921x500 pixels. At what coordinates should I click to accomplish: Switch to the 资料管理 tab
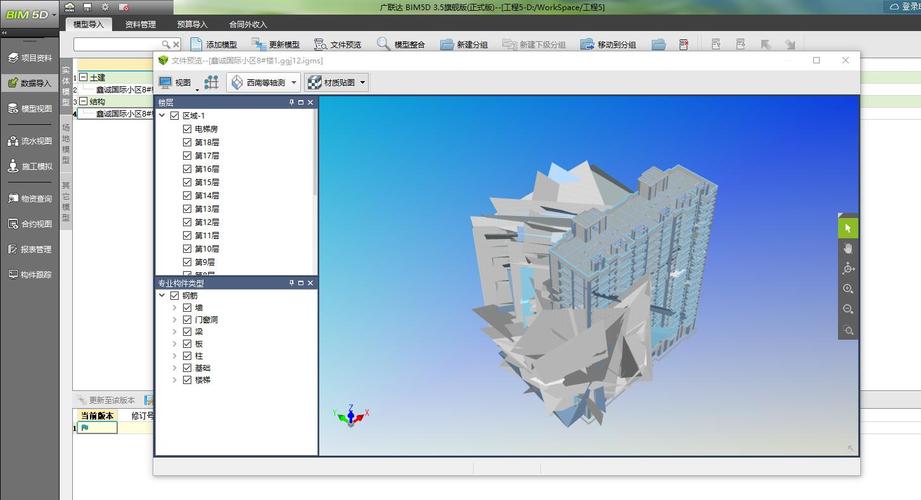(140, 24)
